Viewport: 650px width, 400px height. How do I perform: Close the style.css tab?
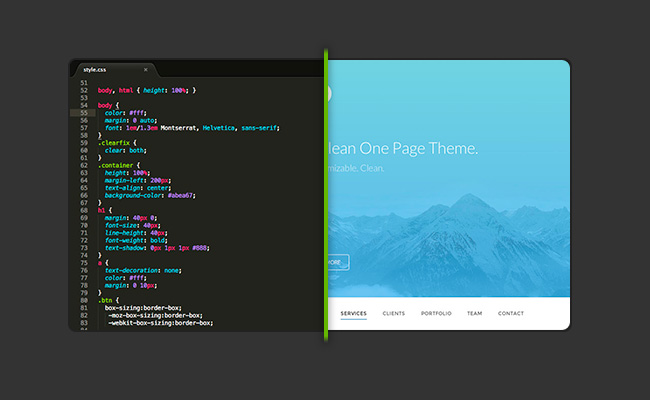click(x=145, y=69)
